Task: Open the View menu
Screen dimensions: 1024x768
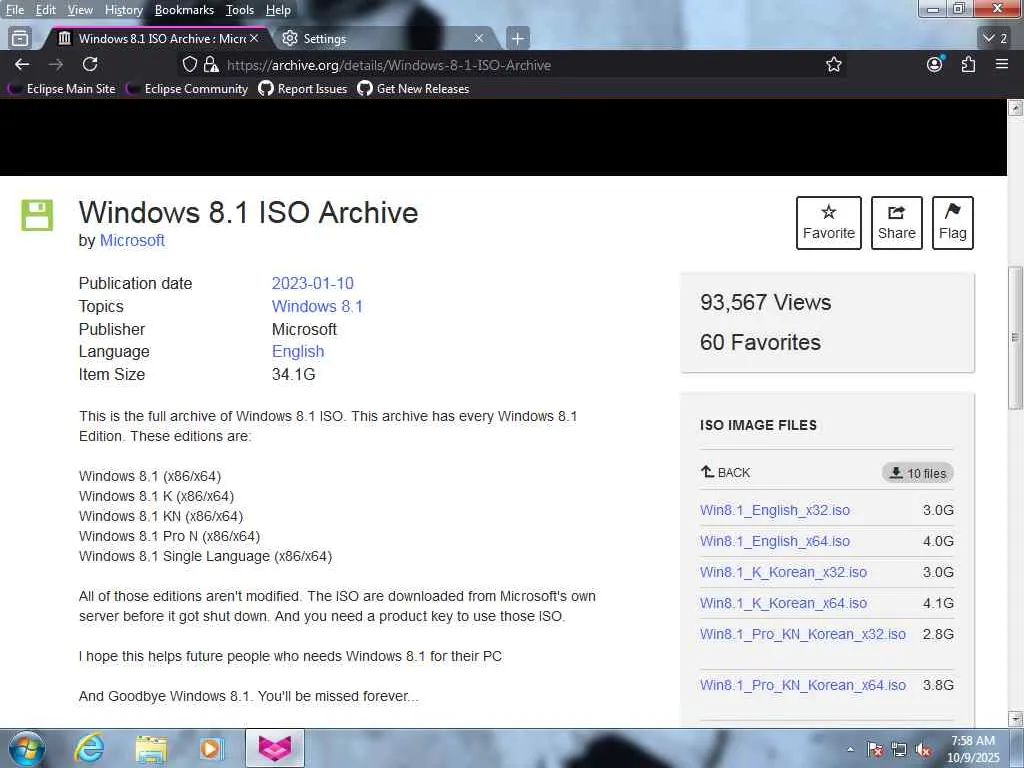Action: [80, 10]
